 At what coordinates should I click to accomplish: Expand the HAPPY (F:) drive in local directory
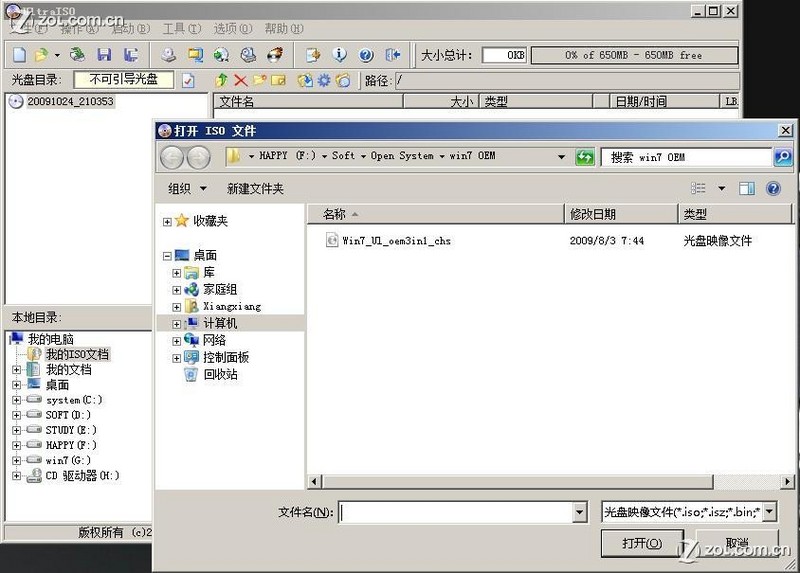coord(16,445)
